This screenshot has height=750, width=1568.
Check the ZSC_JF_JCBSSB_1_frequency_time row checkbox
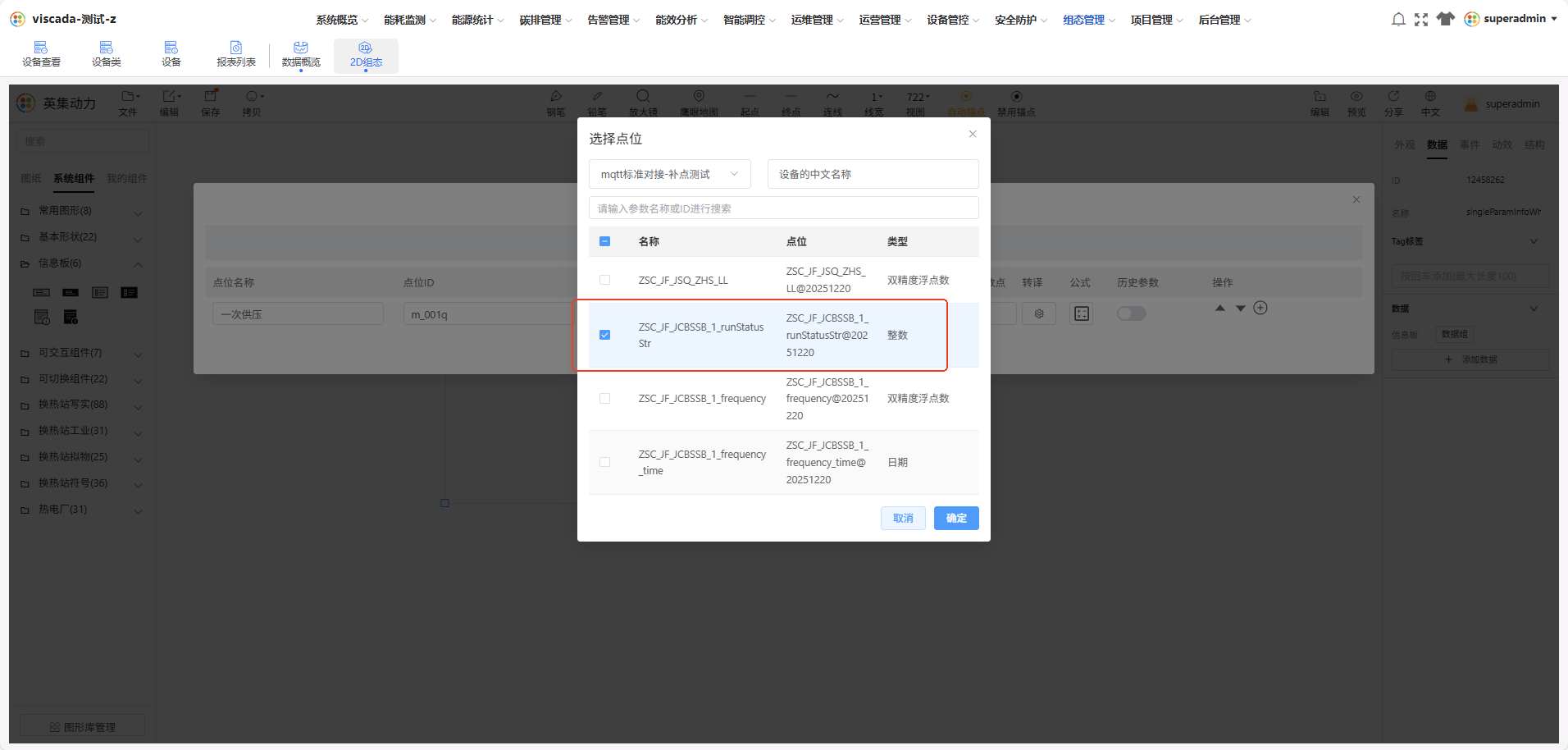pyautogui.click(x=604, y=462)
